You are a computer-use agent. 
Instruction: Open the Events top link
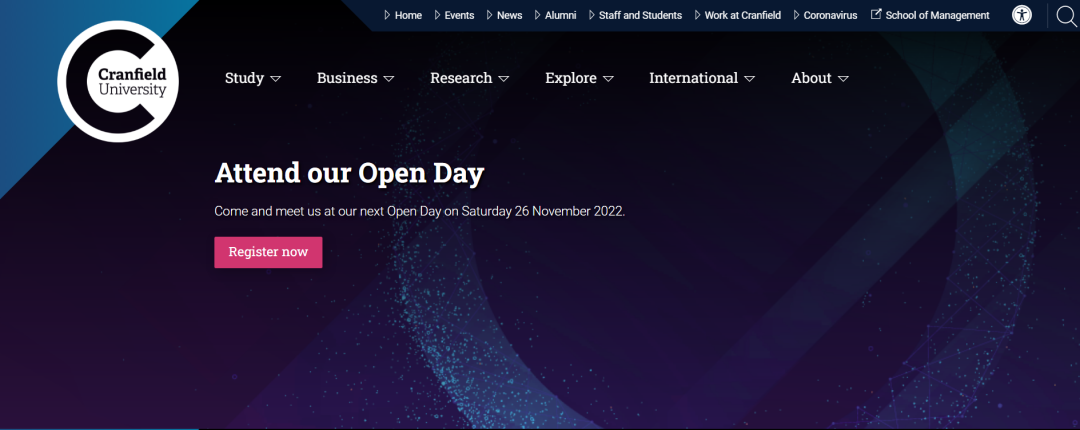(454, 15)
